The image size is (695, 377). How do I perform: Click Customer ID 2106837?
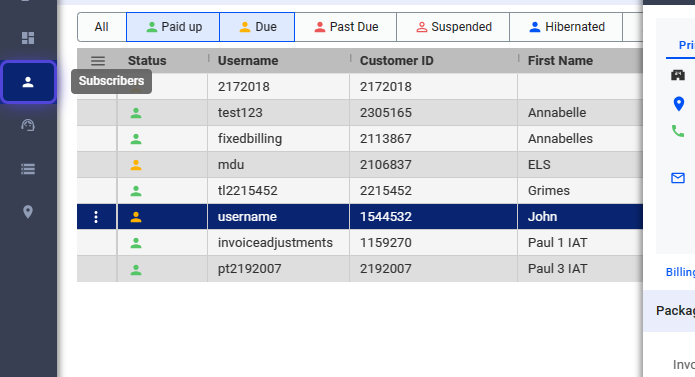(x=386, y=165)
